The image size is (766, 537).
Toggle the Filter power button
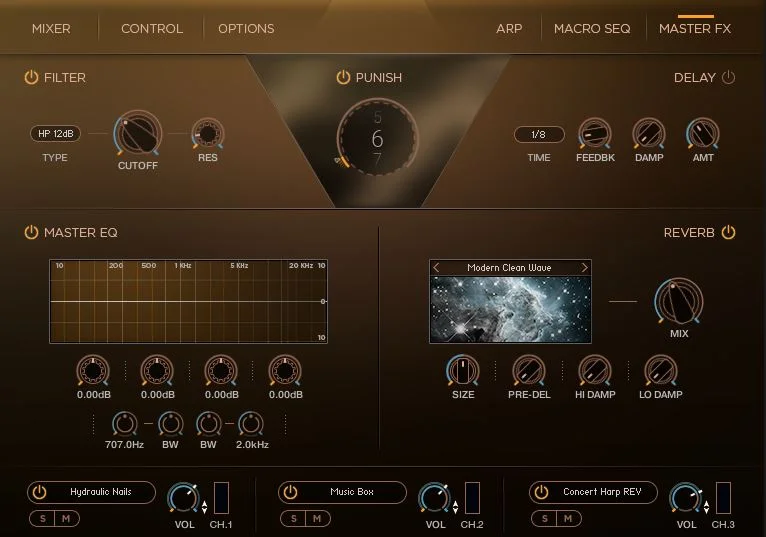pyautogui.click(x=31, y=77)
